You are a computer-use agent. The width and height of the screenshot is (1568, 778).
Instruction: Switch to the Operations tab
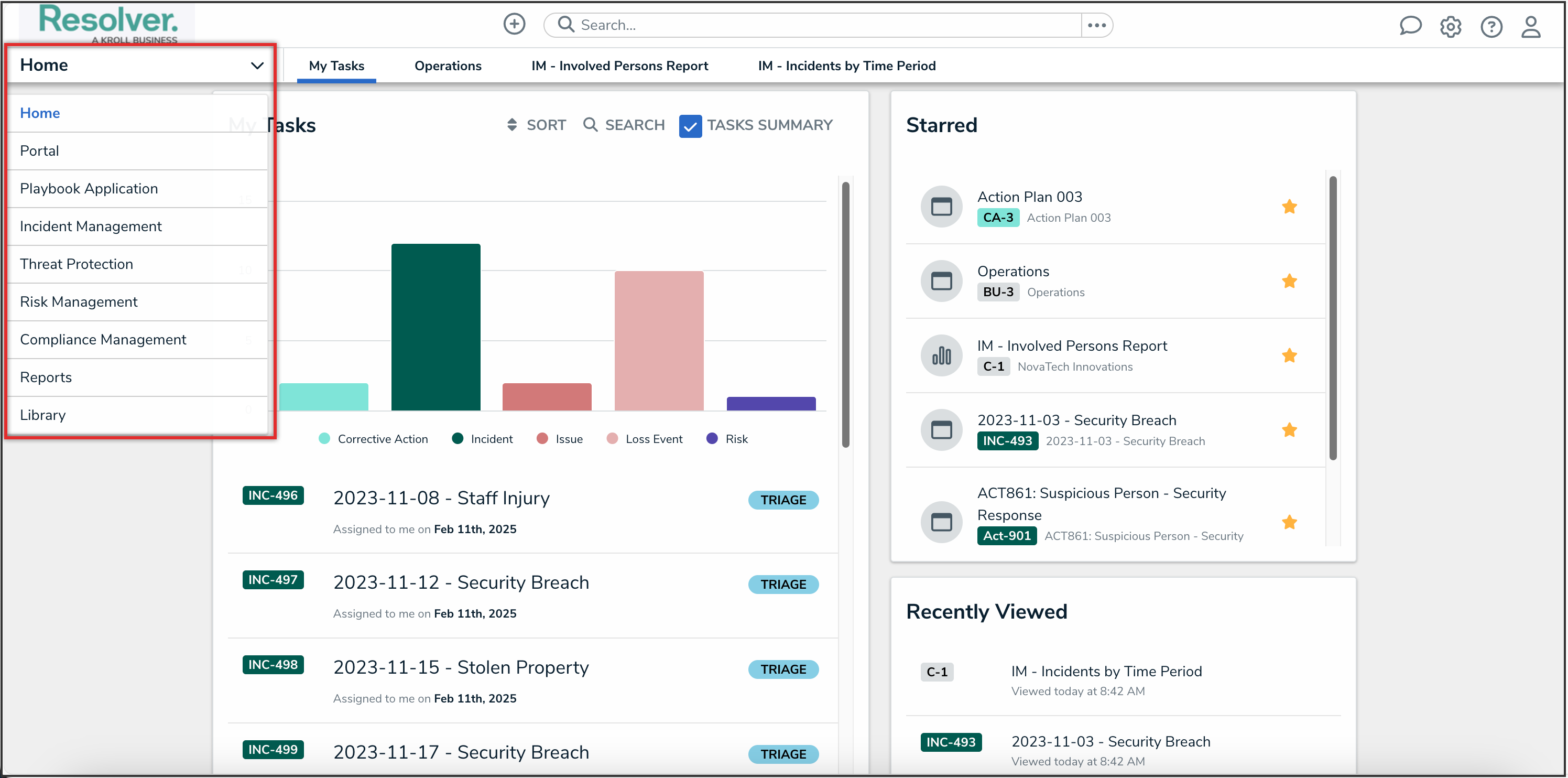point(448,66)
